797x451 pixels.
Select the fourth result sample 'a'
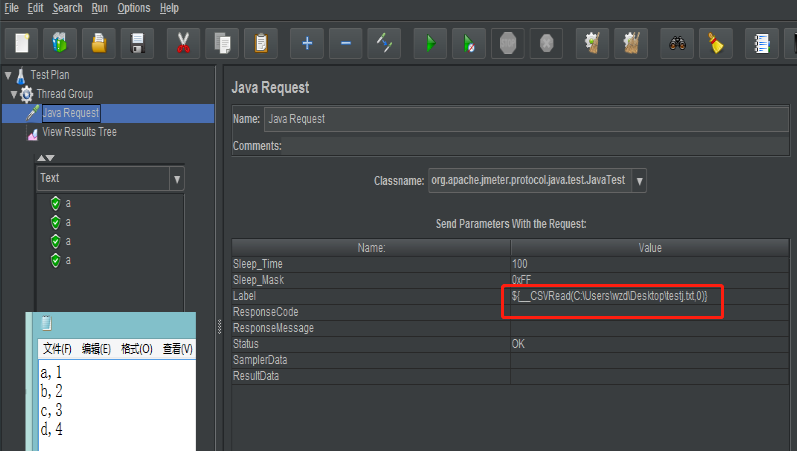(68, 261)
